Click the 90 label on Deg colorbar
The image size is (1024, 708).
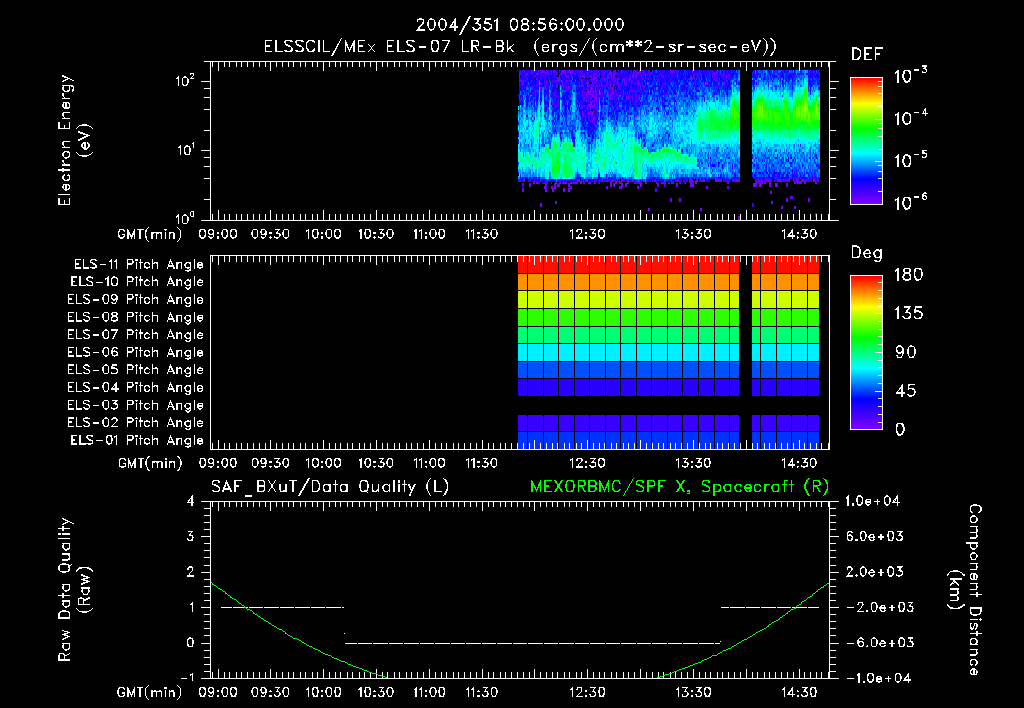[905, 353]
